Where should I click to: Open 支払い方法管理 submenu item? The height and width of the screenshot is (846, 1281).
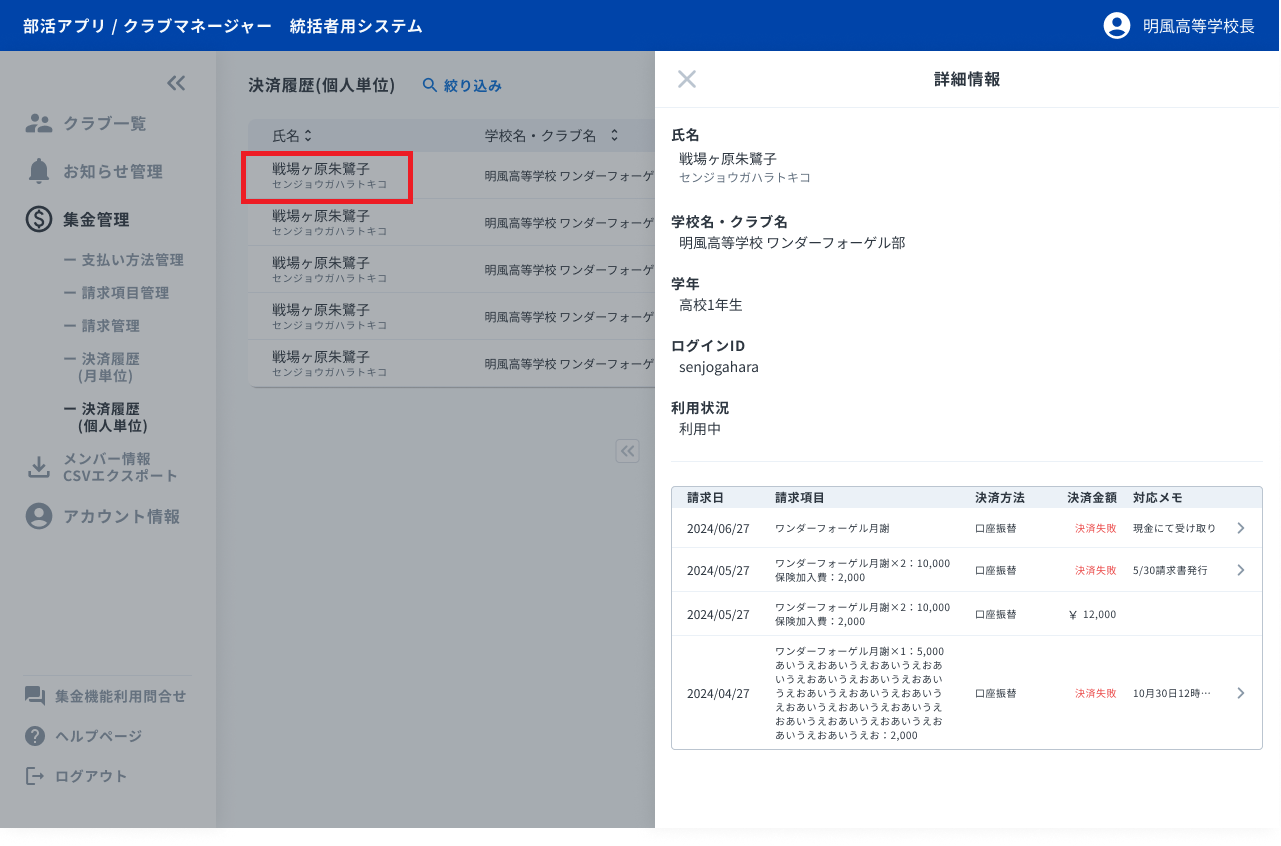[124, 260]
